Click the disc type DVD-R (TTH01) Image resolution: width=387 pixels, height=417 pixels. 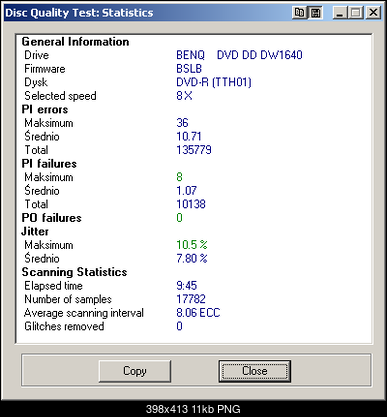coord(214,82)
